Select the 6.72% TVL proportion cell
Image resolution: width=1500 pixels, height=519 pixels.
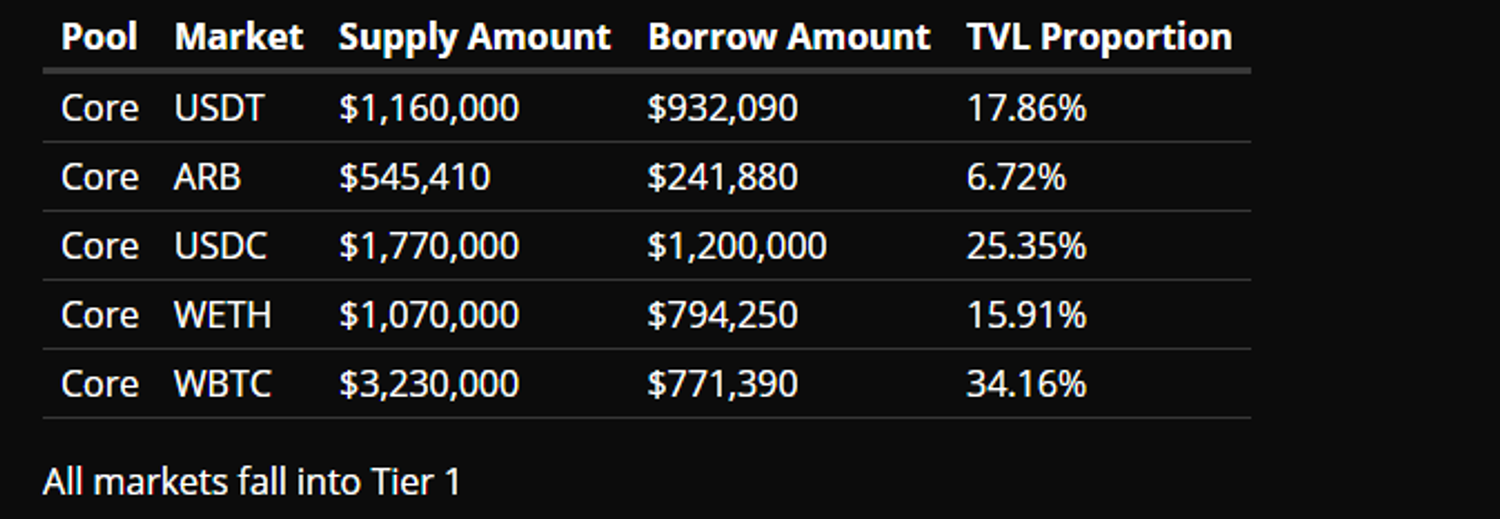click(1016, 177)
